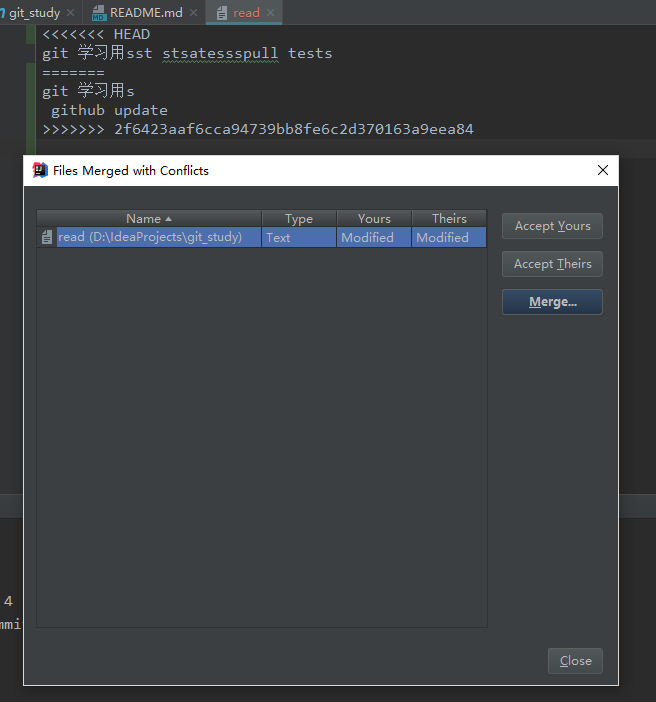Click the Markdown file icon on README.md tab
656x702 pixels.
tap(99, 13)
